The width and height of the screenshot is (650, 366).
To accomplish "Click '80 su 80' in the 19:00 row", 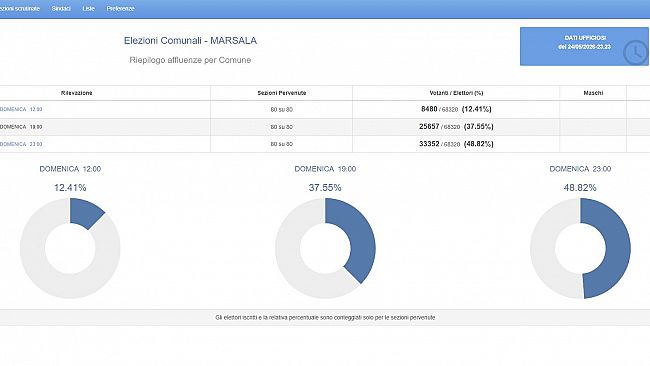I will pos(281,127).
